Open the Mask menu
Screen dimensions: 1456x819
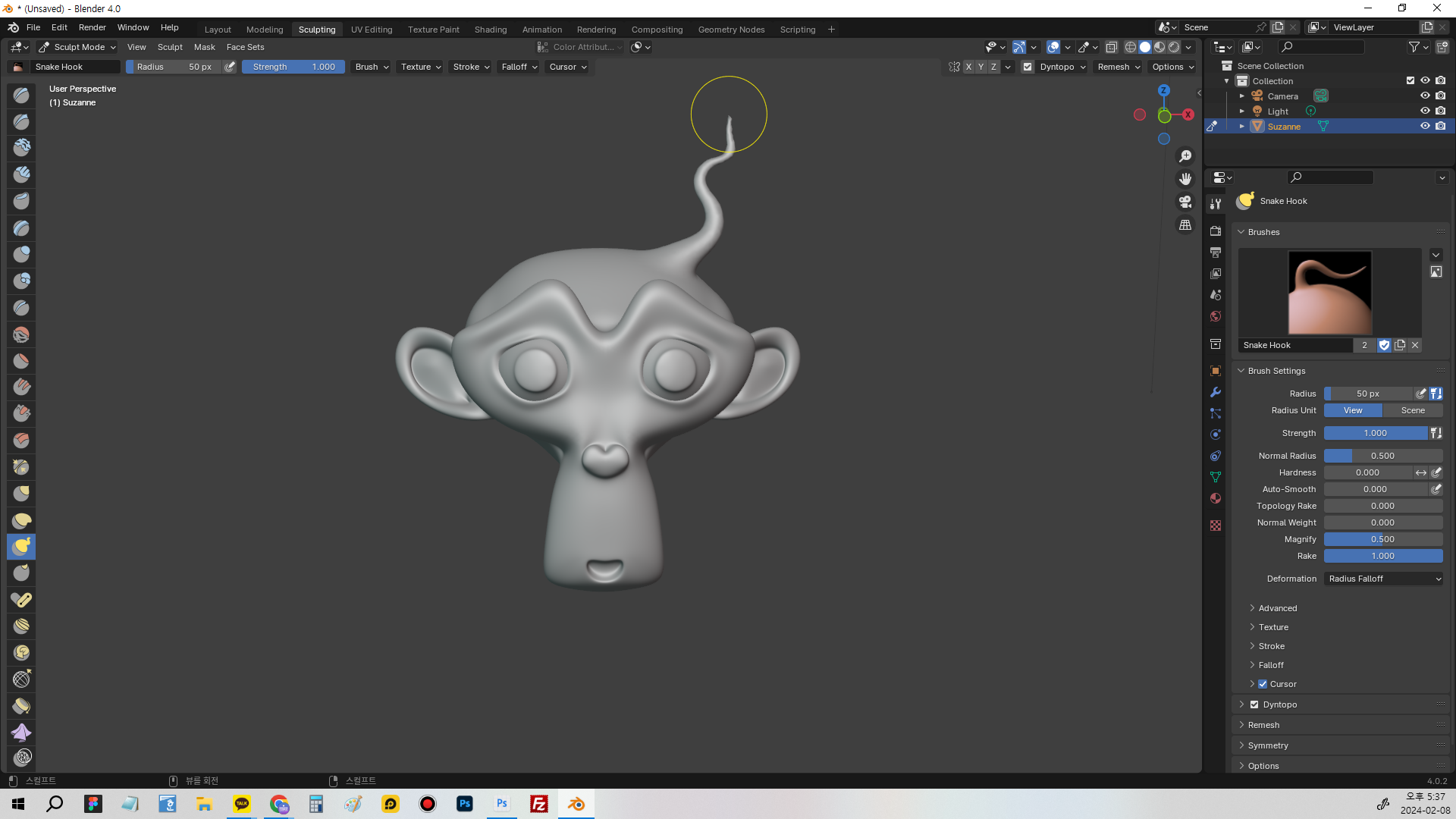click(205, 47)
